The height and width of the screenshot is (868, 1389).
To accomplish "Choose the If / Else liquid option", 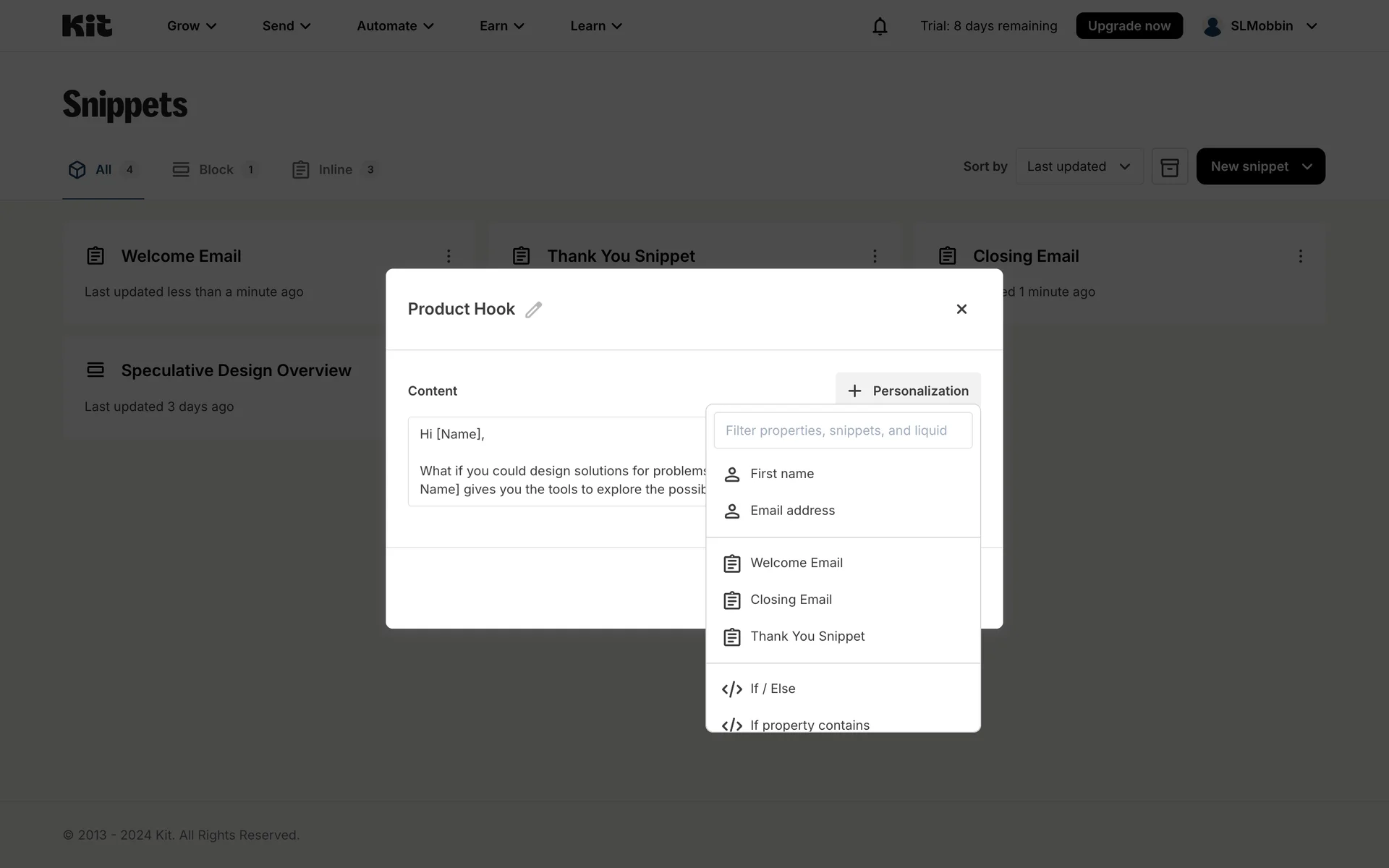I will click(x=772, y=689).
